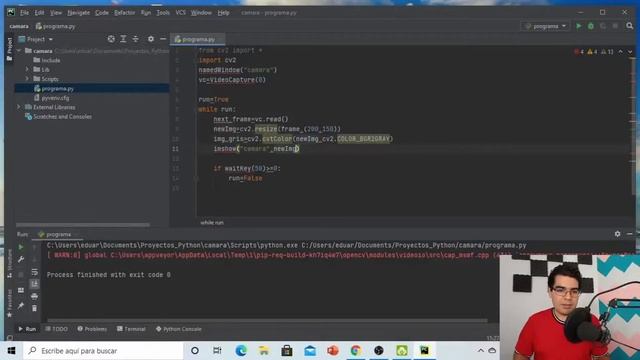Open the Problems tool window tab
Viewport: 640px width, 360px height.
(92, 329)
